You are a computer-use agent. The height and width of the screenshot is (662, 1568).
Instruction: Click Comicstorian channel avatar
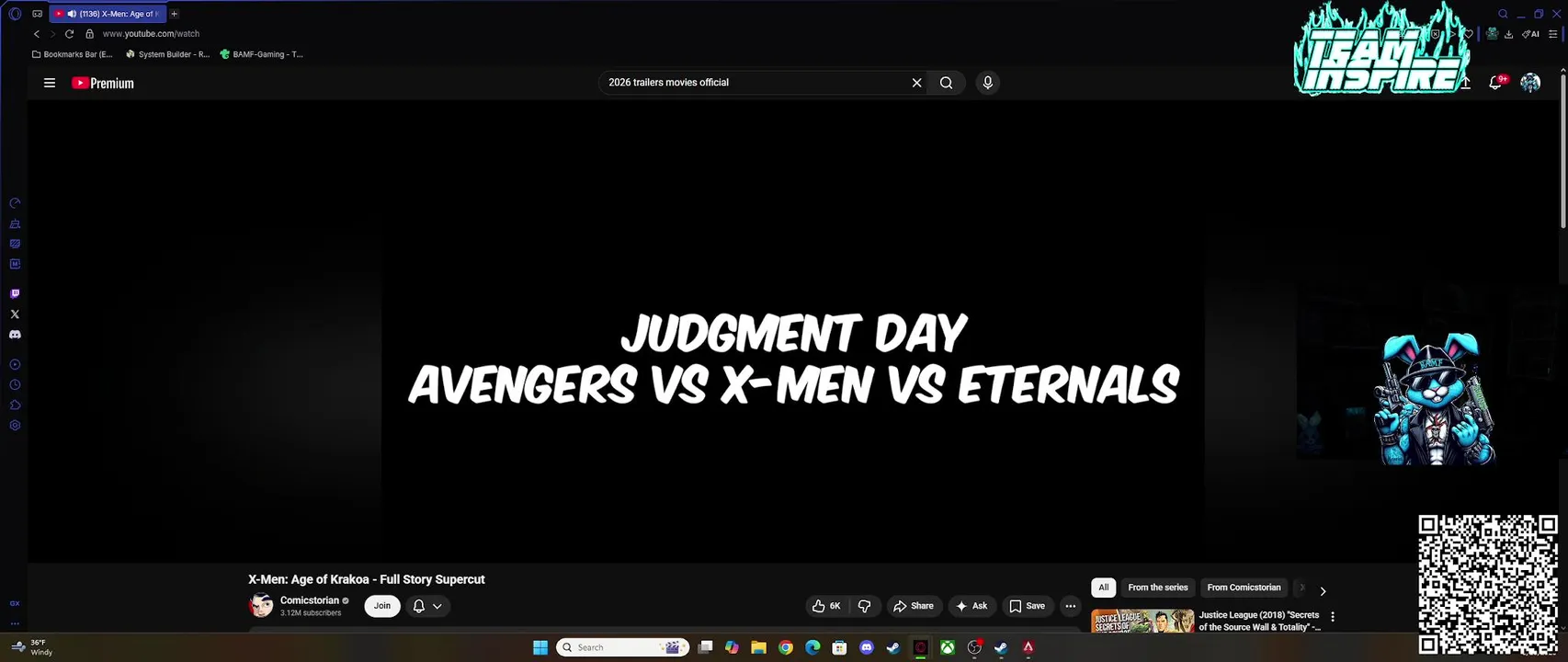coord(261,606)
